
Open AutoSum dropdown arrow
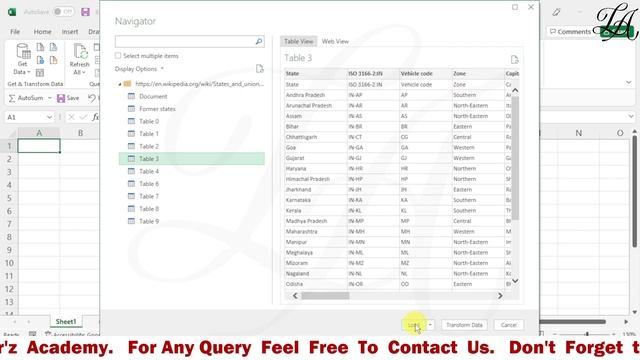49,98
